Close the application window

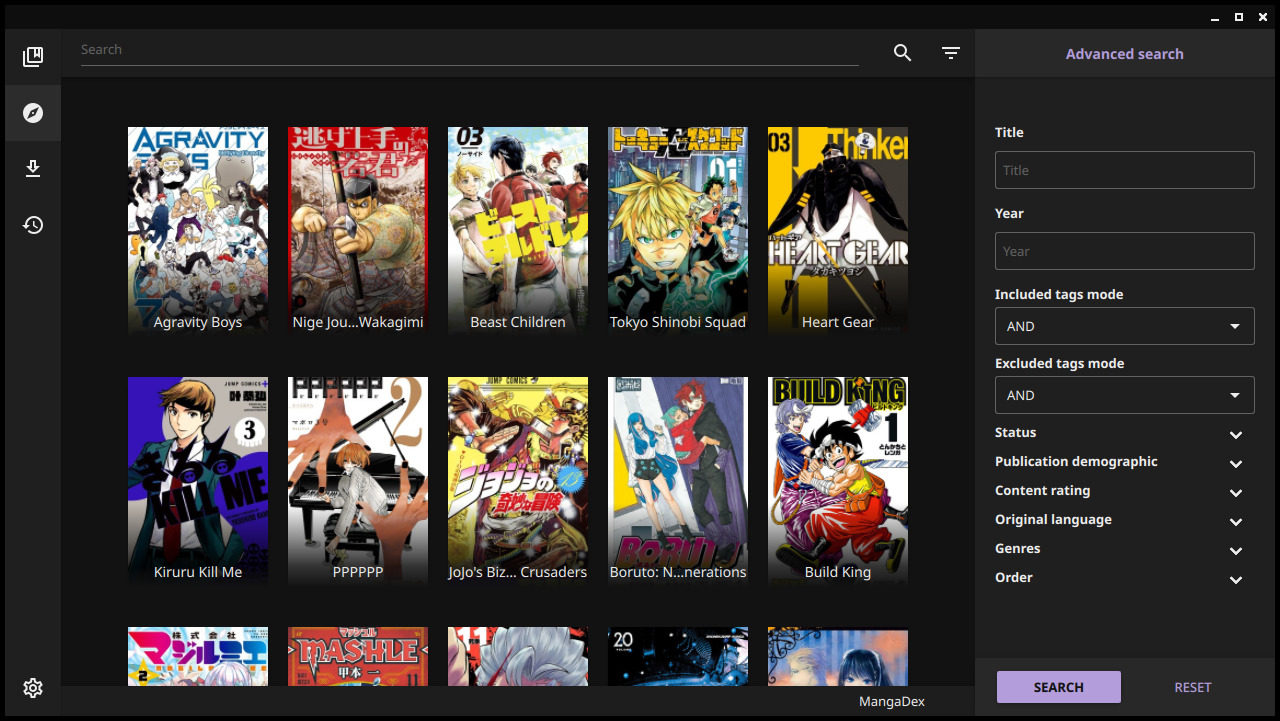tap(1261, 16)
